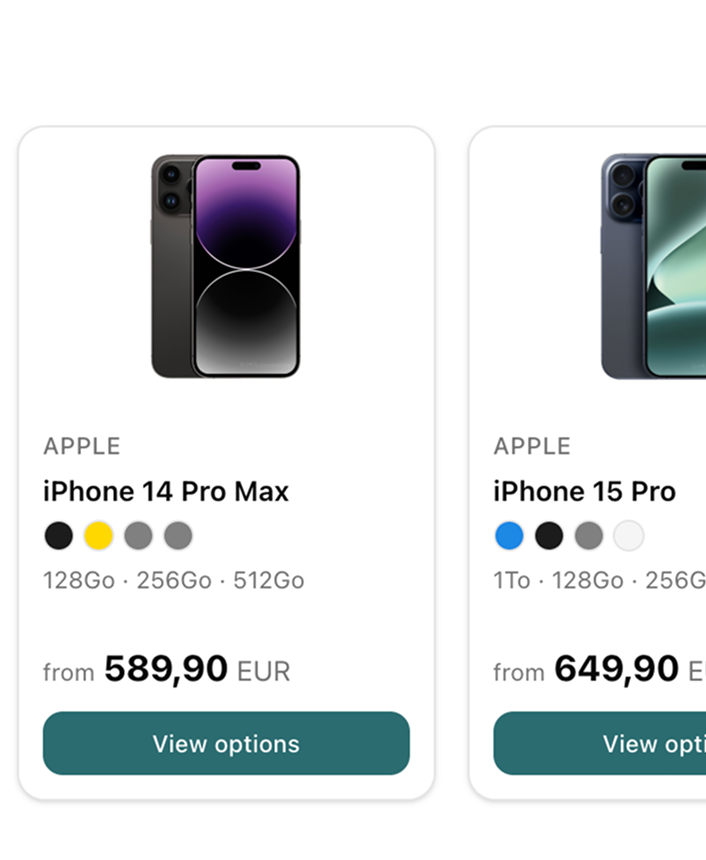Open the iPhone 15 Pro product image
Viewport: 706px width, 860px height.
pos(654,266)
